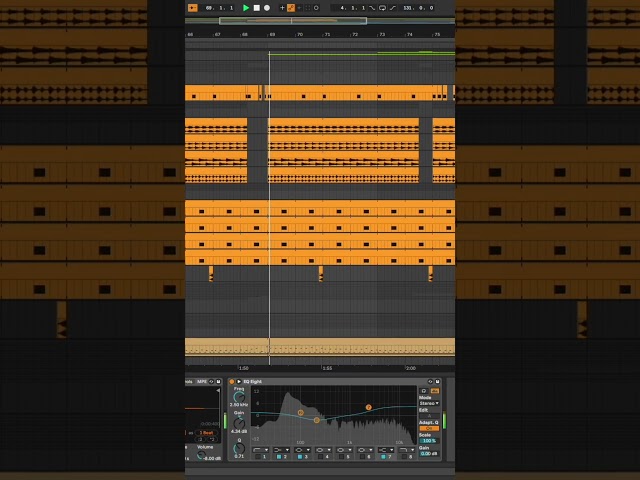Viewport: 640px width, 480px height.
Task: Open the filter type dropdown for band 7
Action: (x=386, y=450)
